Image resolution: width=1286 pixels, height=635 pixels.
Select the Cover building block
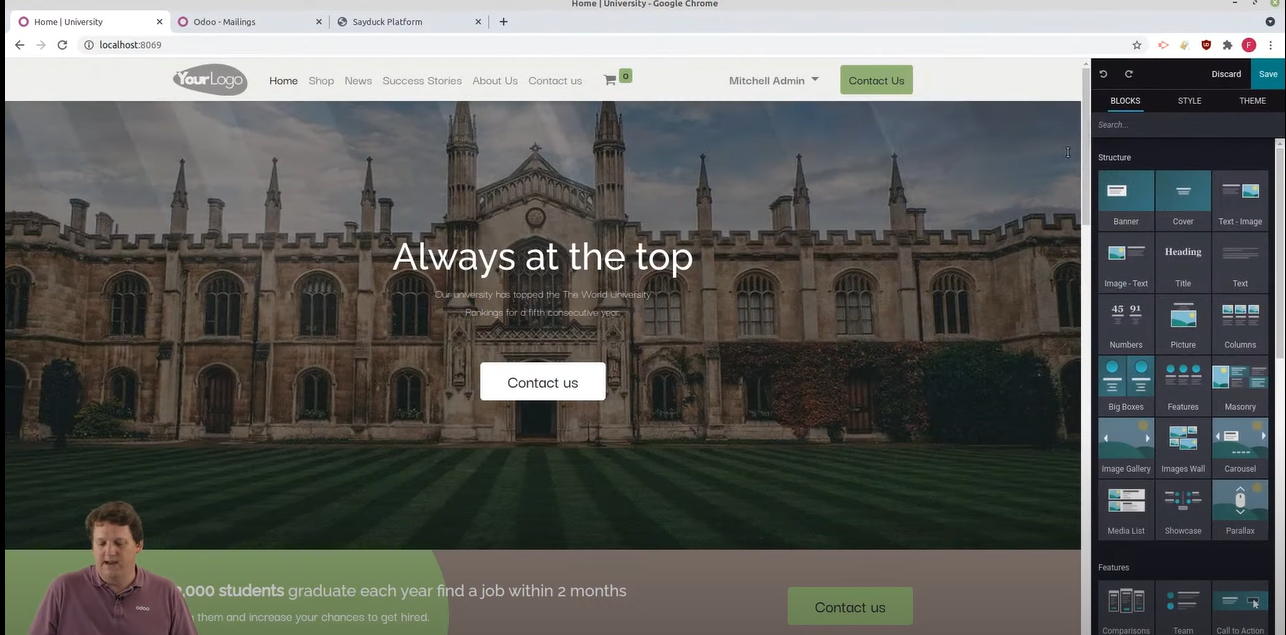(x=1183, y=199)
